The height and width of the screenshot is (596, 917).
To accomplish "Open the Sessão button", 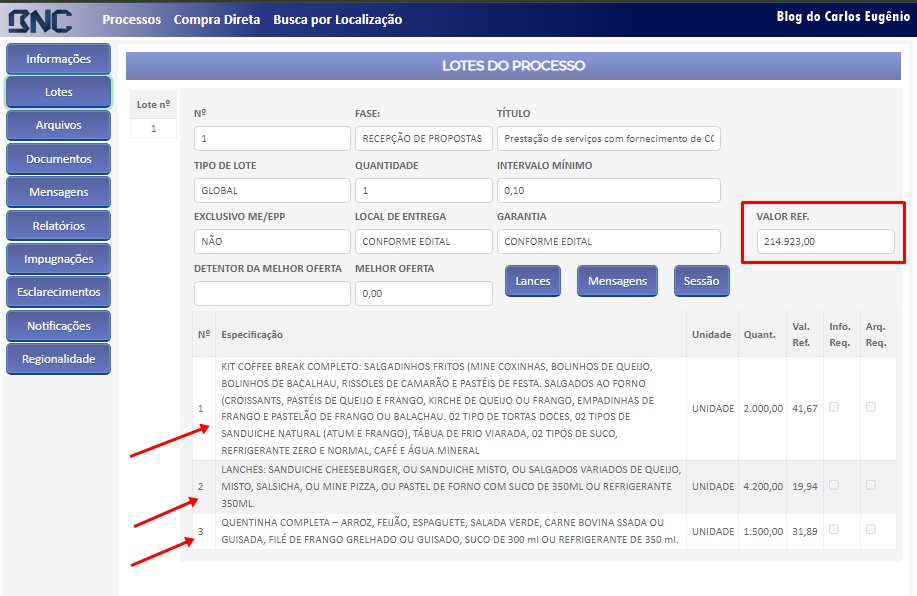I will pyautogui.click(x=701, y=281).
